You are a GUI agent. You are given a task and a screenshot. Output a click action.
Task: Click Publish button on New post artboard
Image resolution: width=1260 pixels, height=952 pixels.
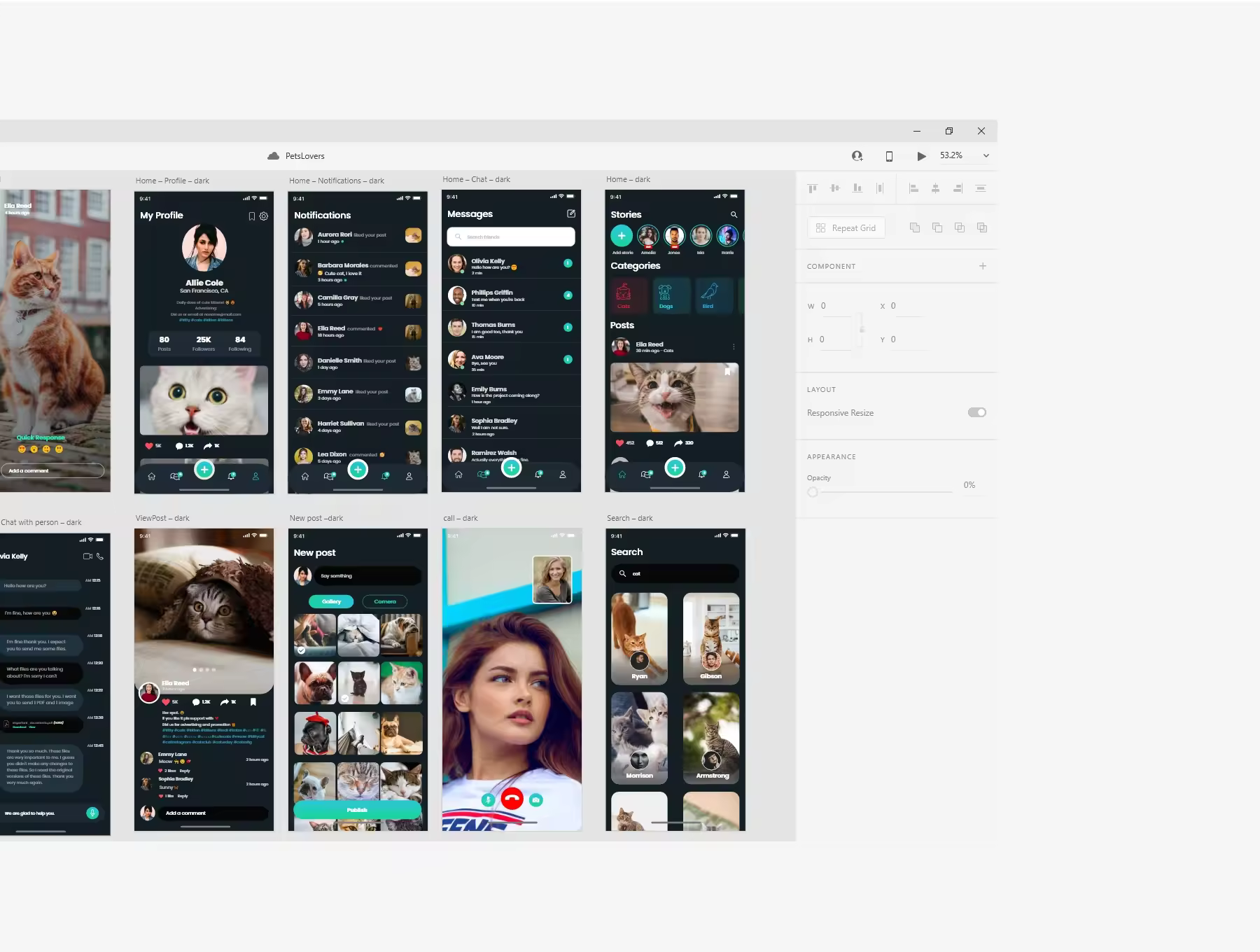click(357, 810)
